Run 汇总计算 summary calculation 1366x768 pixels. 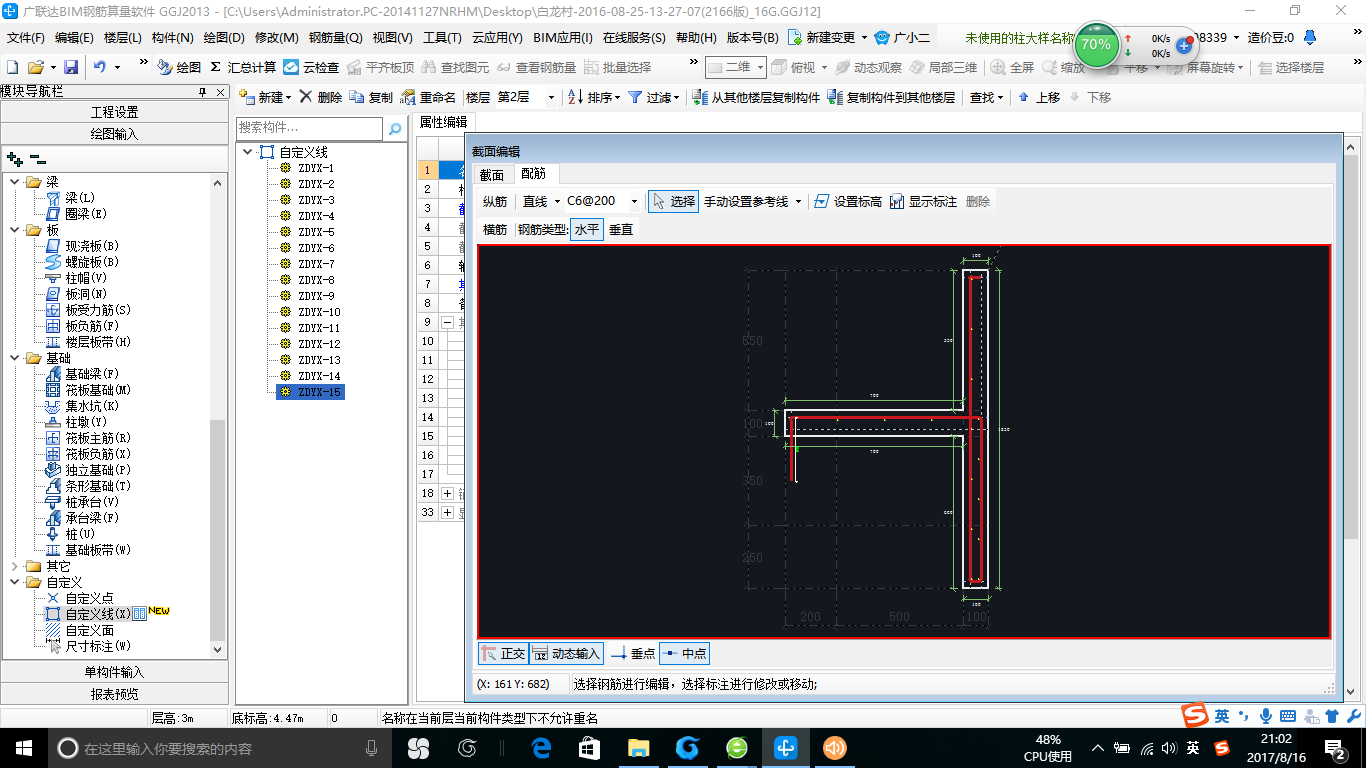pos(243,67)
